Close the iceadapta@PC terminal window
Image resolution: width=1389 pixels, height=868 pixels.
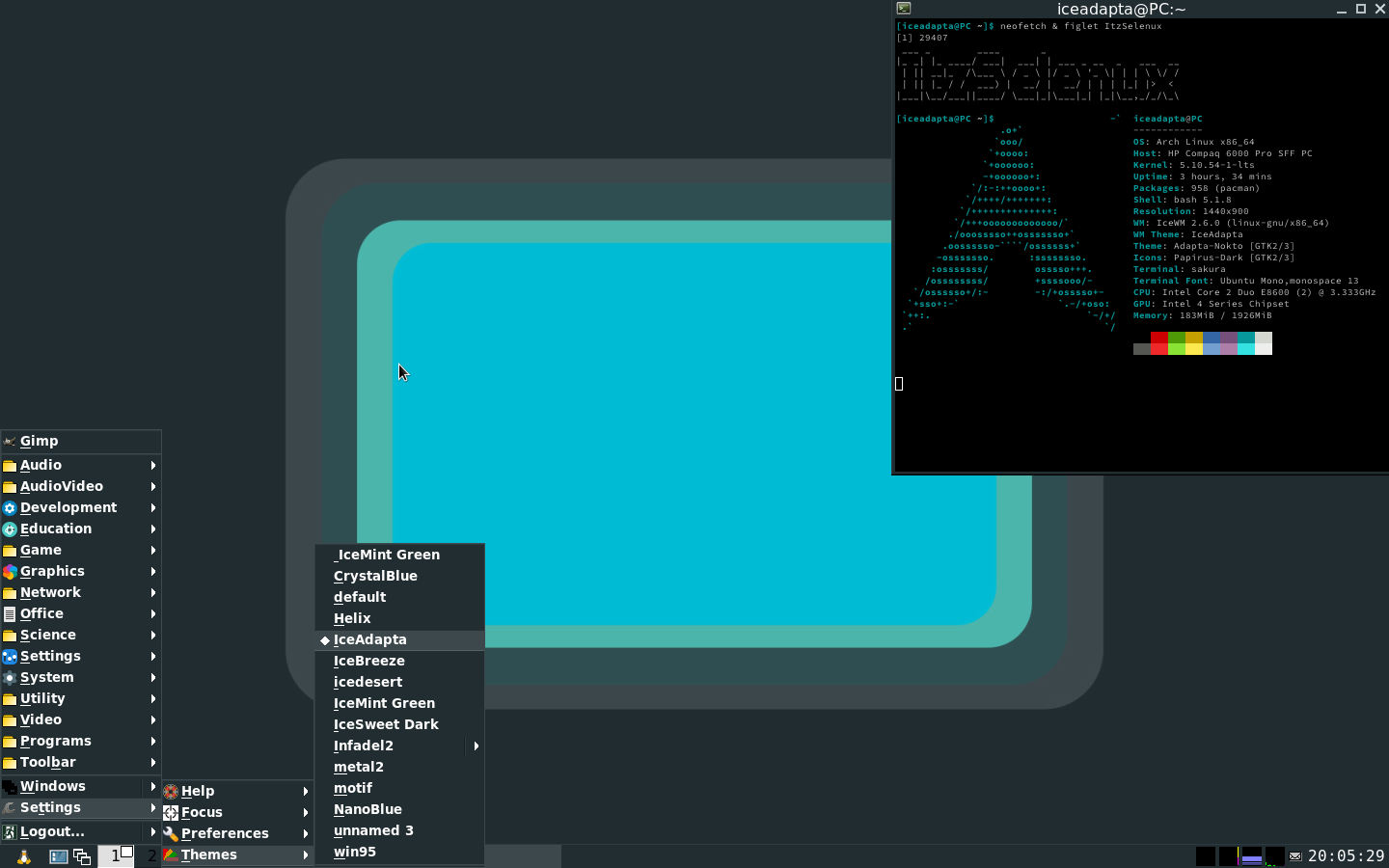(1379, 9)
